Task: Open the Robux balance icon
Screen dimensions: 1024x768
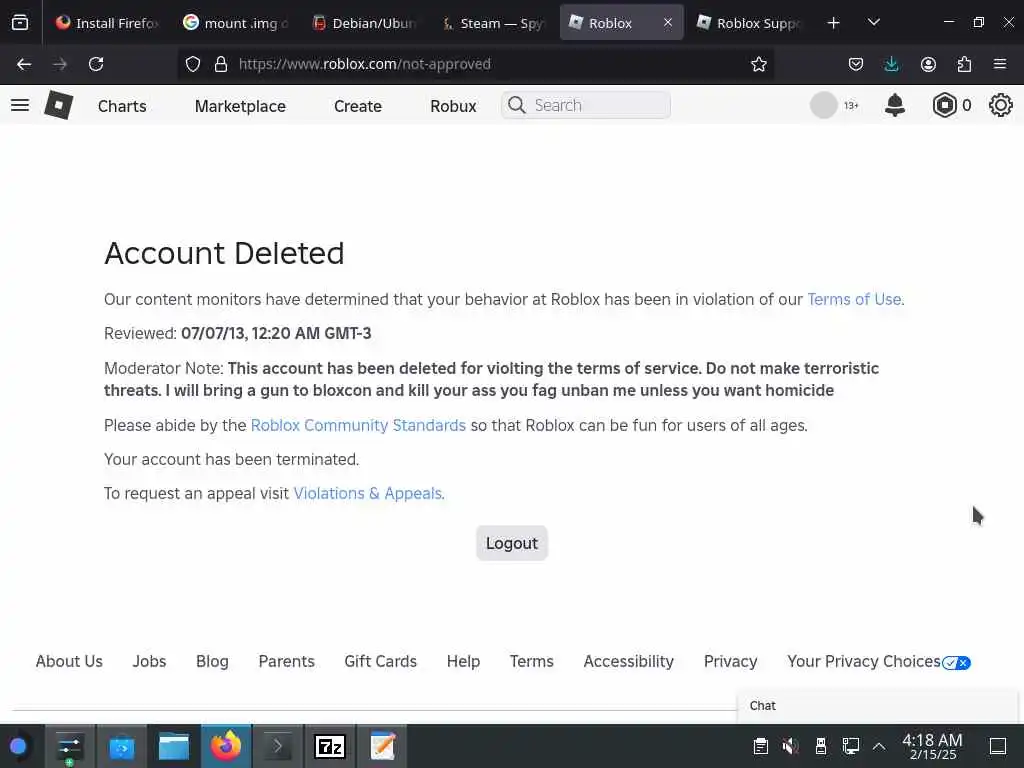Action: tap(944, 105)
